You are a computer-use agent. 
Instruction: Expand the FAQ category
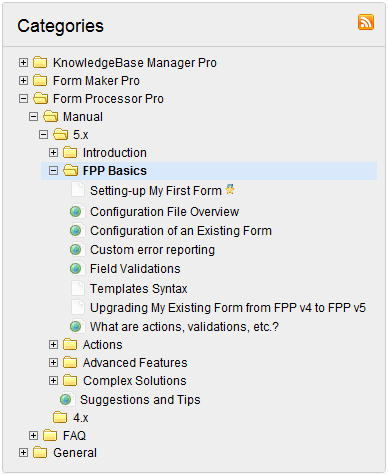[33, 435]
